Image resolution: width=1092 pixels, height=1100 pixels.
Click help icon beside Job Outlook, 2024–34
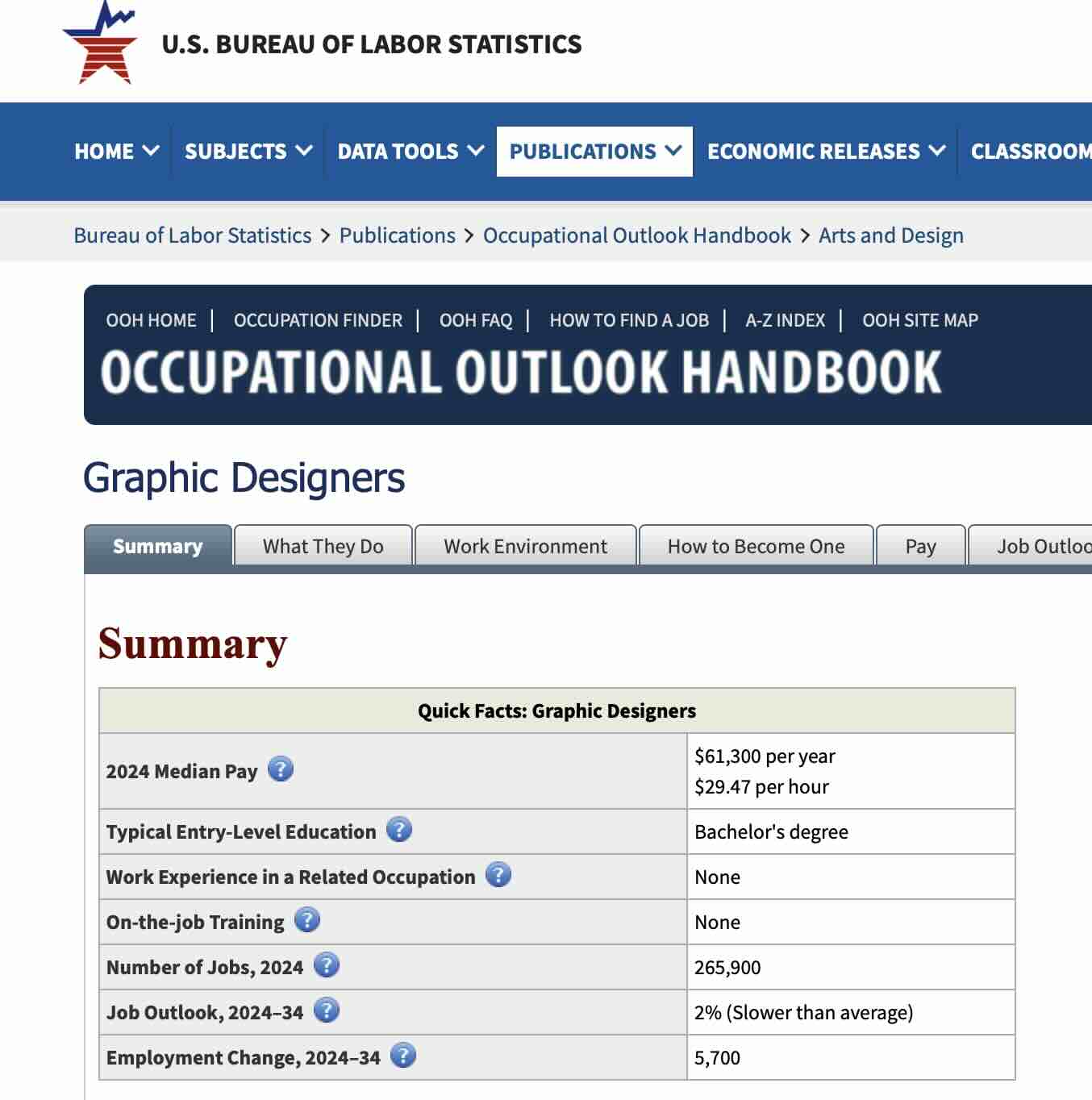coord(326,1009)
